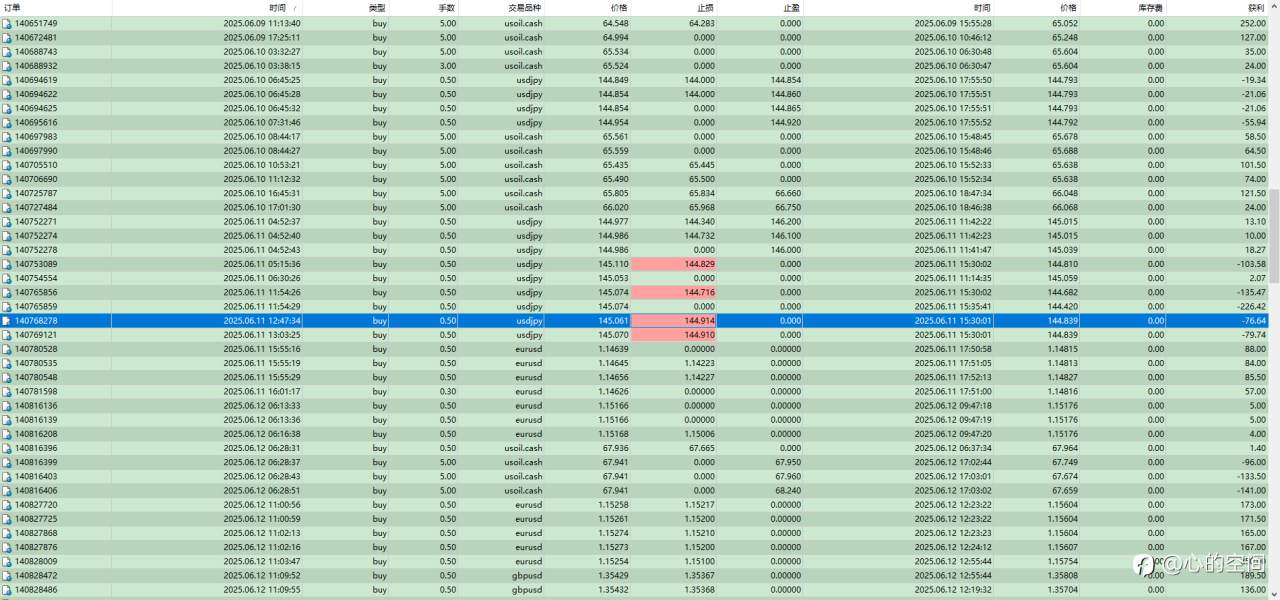Select order number 140816406
This screenshot has height=600, width=1280.
pyautogui.click(x=36, y=491)
